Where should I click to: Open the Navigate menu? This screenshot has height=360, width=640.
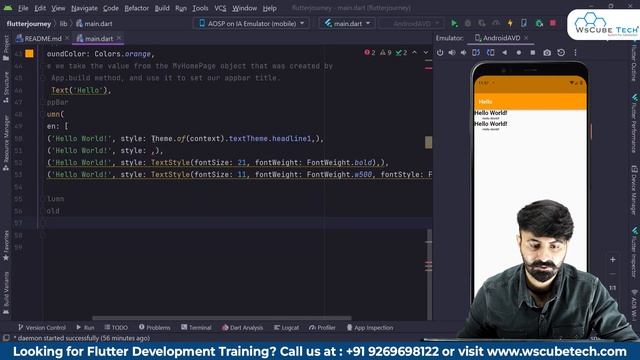tap(84, 8)
